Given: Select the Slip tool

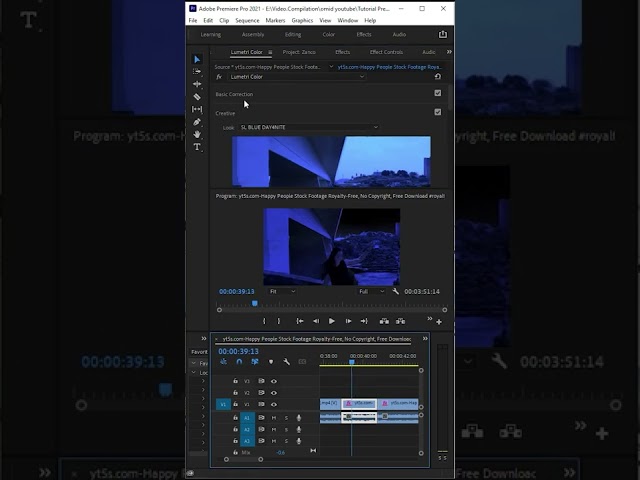Looking at the screenshot, I should click(x=197, y=109).
